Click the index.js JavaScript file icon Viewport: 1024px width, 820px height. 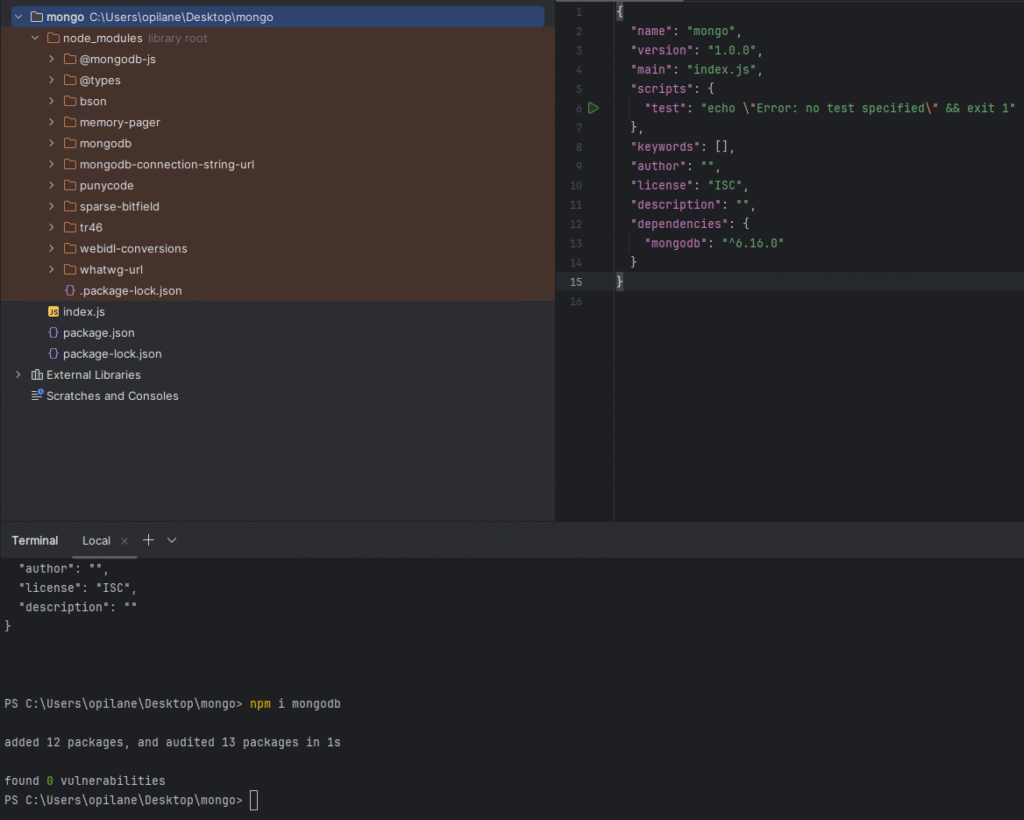[x=53, y=312]
